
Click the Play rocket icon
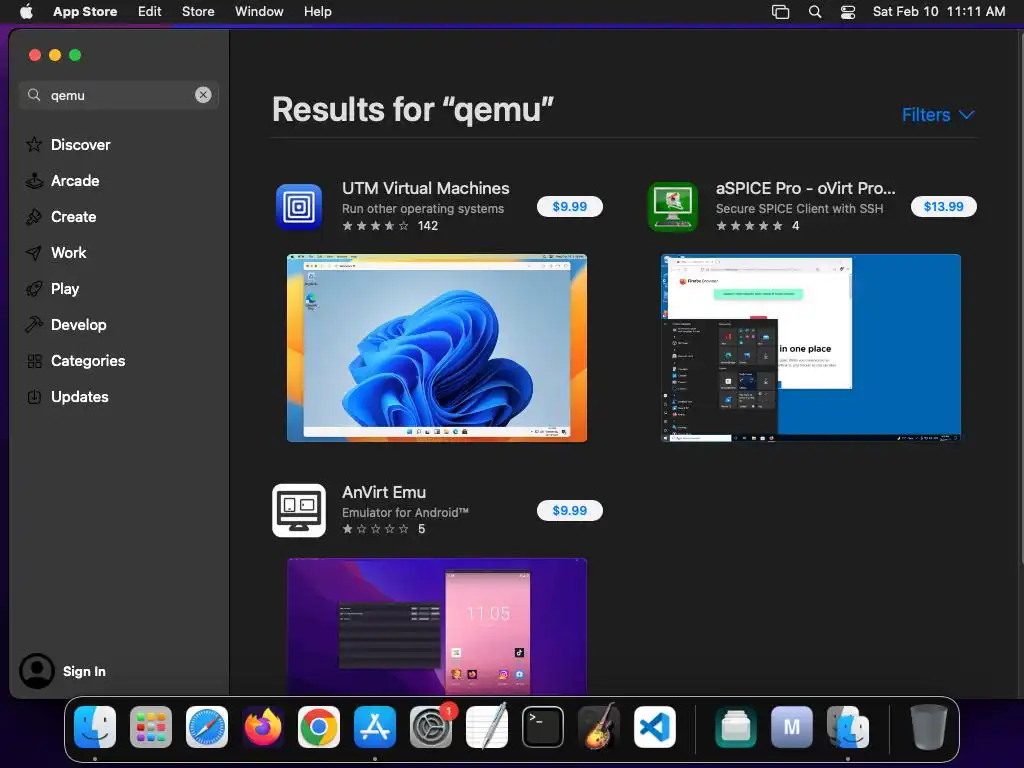[x=34, y=289]
